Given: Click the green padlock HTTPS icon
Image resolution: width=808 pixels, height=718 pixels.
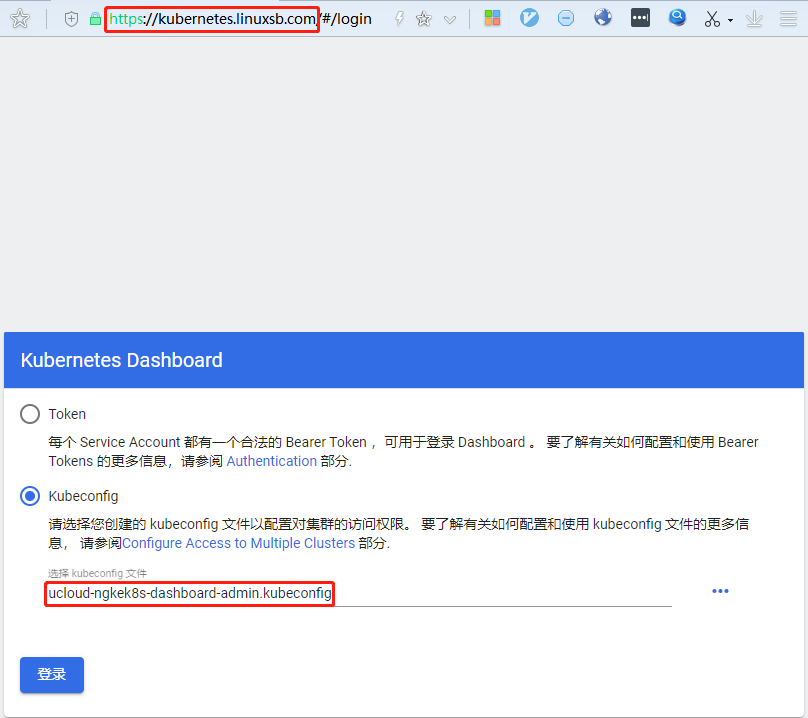Looking at the screenshot, I should pos(95,19).
